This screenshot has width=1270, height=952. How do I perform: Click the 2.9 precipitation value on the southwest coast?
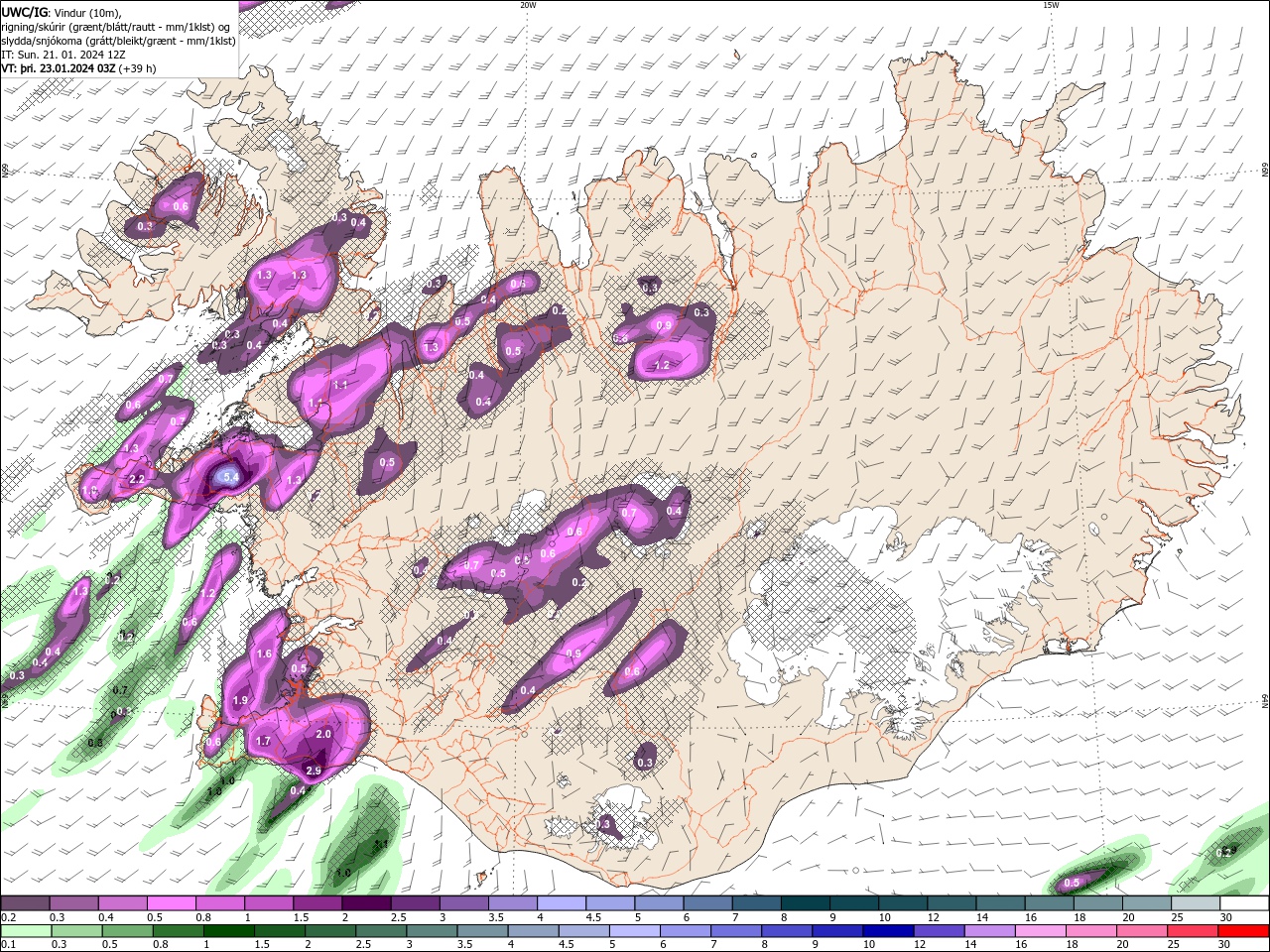click(x=314, y=771)
